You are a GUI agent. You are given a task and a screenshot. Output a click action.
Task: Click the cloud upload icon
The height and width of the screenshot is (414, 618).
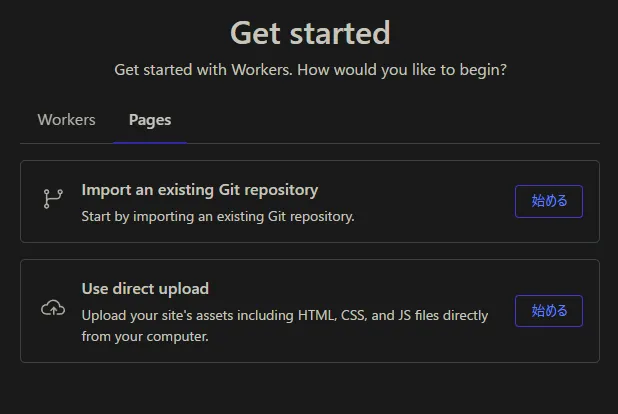pyautogui.click(x=52, y=309)
